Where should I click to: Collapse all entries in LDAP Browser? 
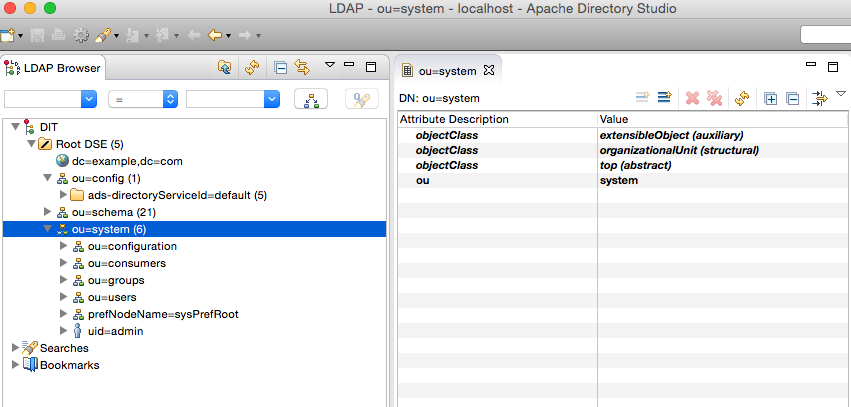click(280, 68)
